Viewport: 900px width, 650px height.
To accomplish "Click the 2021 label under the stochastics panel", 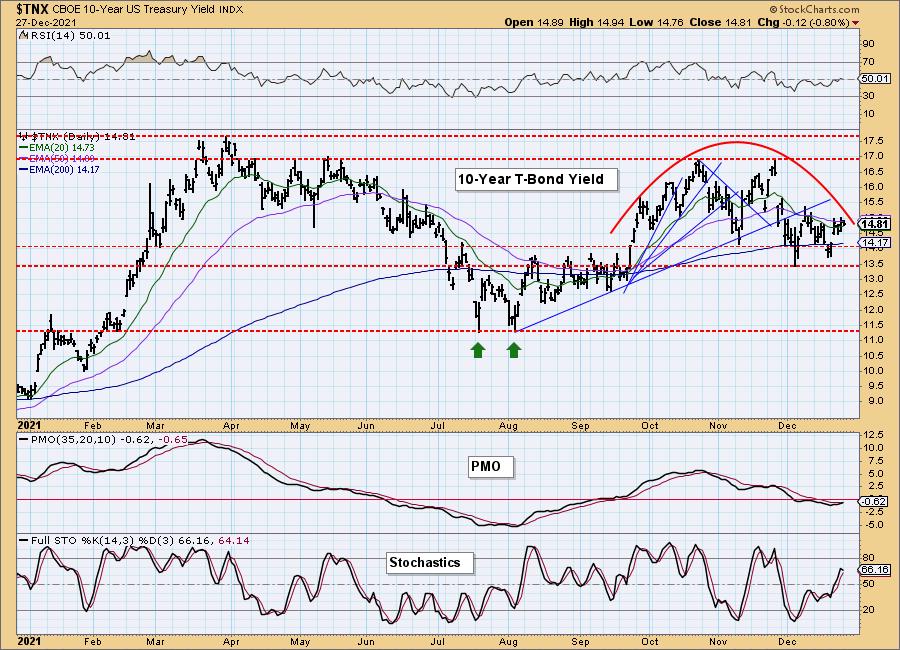I will 28,641.
